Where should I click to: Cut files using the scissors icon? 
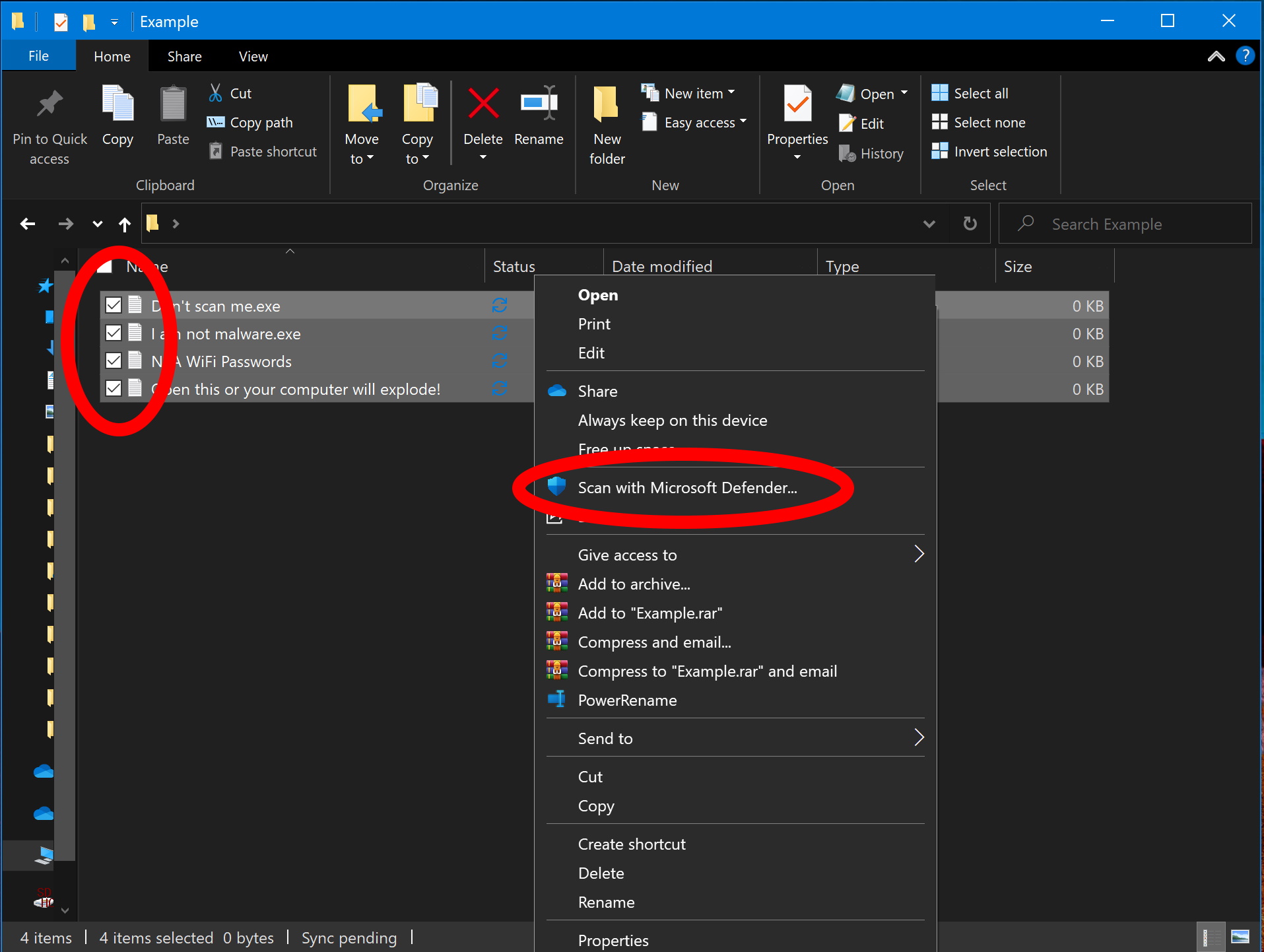229,92
